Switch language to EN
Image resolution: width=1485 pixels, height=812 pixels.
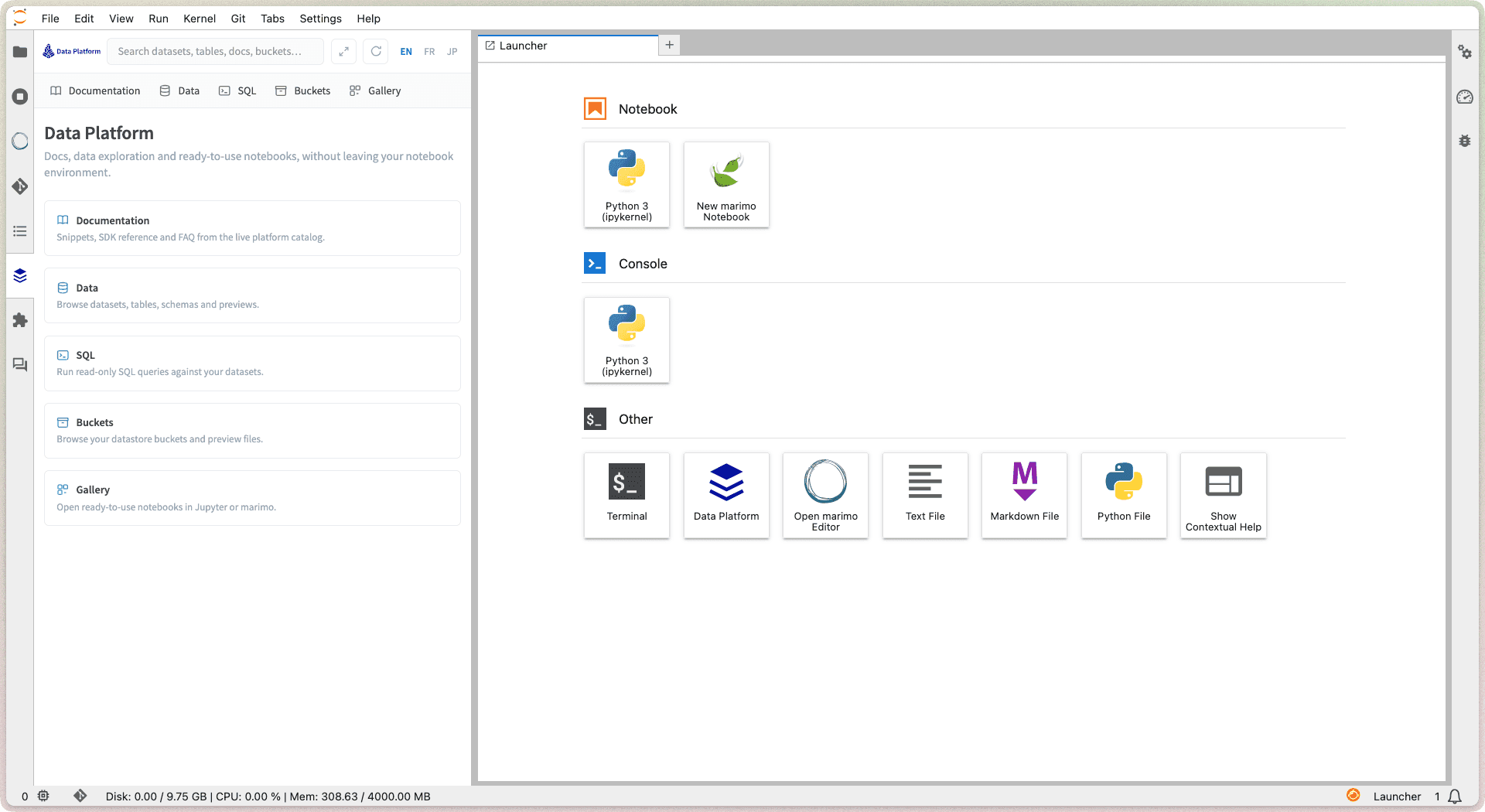click(x=406, y=52)
